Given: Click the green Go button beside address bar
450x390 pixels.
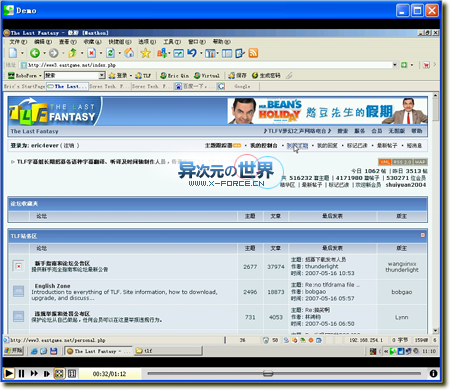Looking at the screenshot, I should point(404,65).
